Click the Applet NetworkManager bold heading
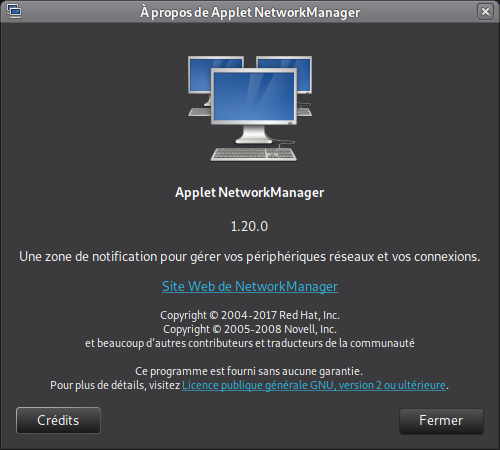This screenshot has width=500, height=450. [x=250, y=193]
